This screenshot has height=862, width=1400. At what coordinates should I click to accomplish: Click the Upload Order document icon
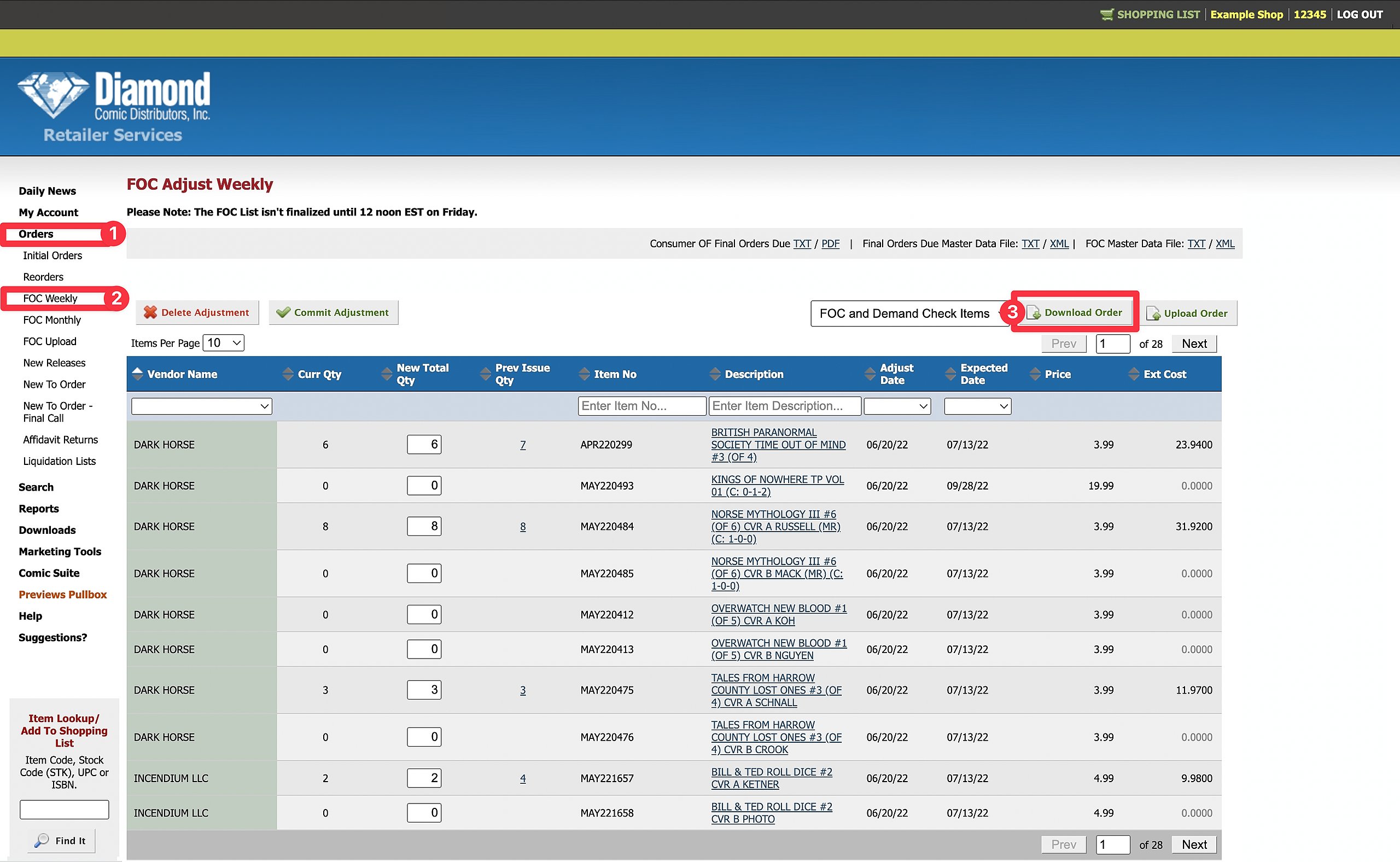tap(1153, 313)
